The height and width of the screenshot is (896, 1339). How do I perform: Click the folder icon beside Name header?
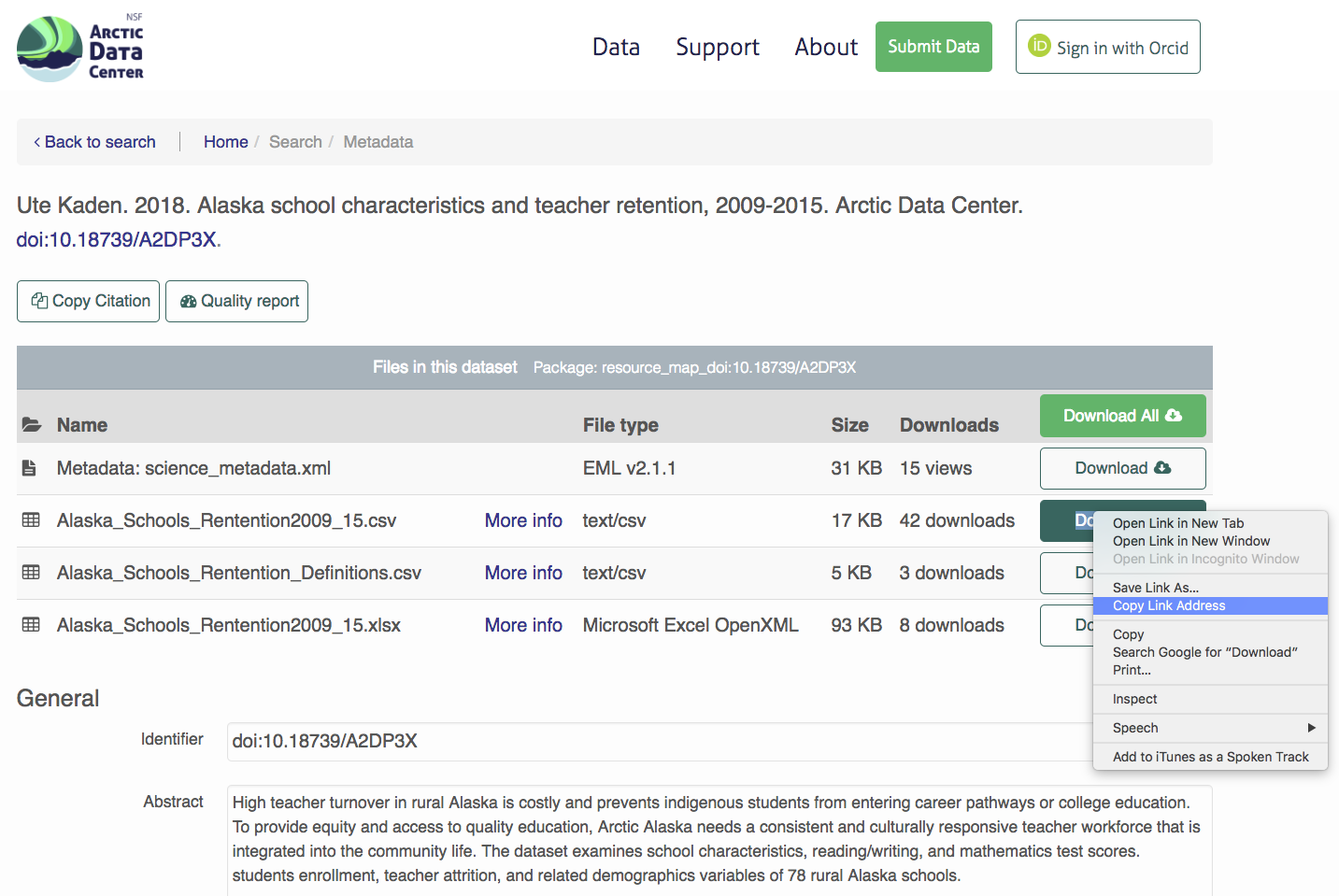(32, 425)
